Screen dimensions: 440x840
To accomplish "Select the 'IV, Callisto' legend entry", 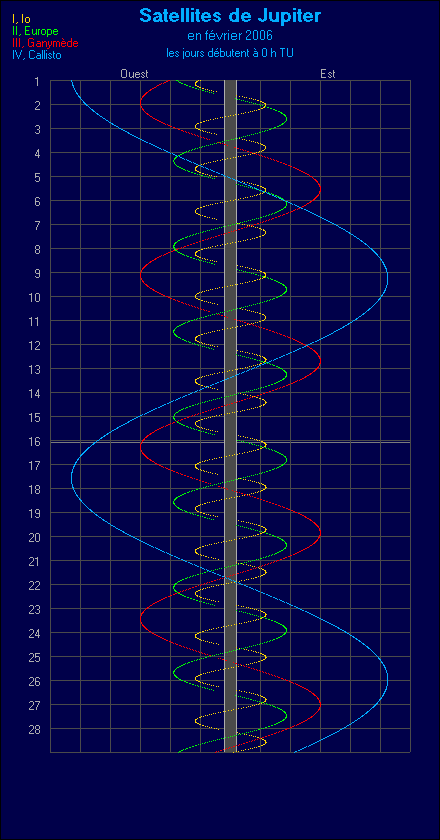I will coord(36,55).
